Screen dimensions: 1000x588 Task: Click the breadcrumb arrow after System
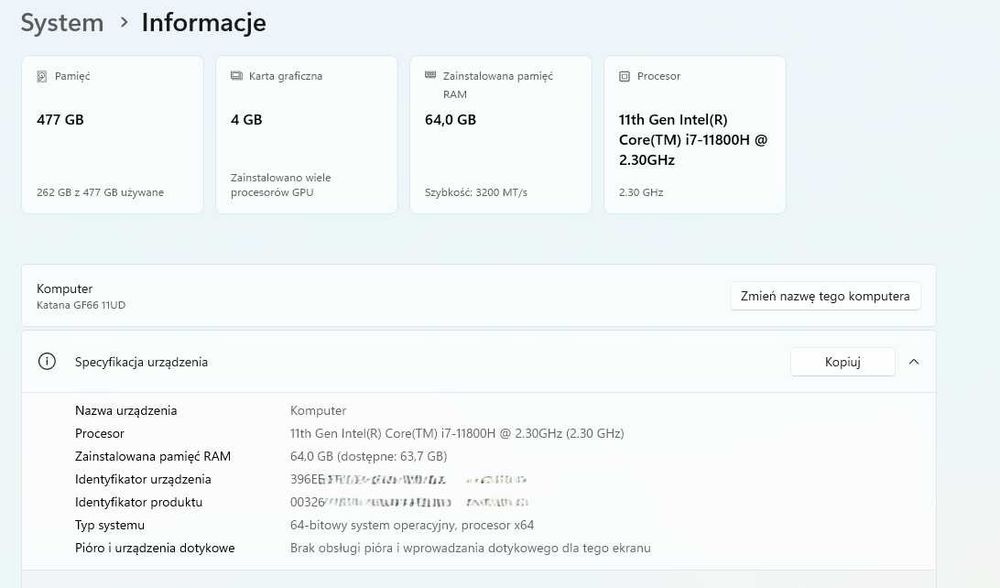(124, 22)
